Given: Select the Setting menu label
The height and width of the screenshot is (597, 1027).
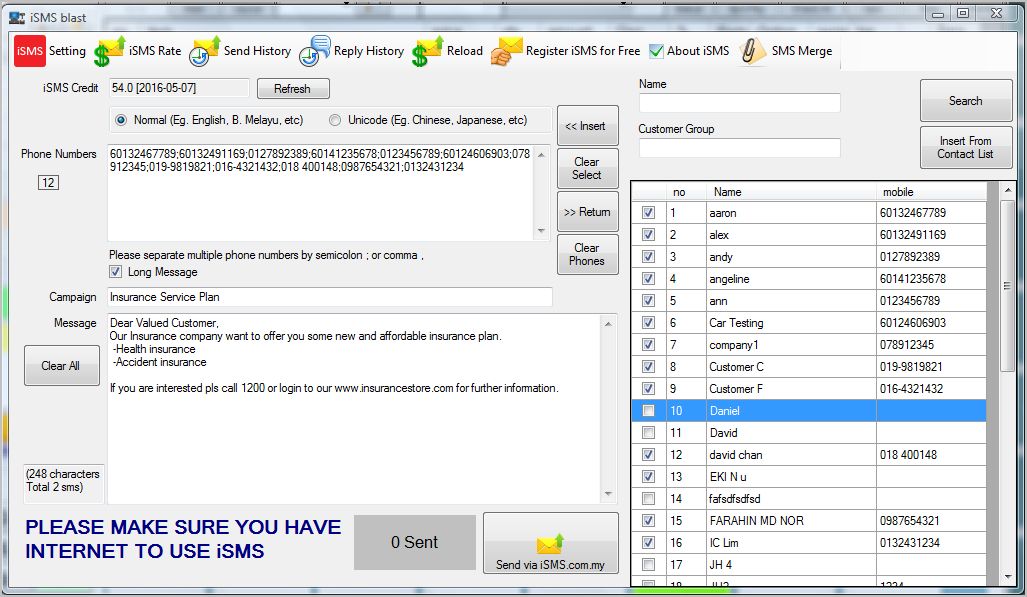Looking at the screenshot, I should click(x=67, y=51).
